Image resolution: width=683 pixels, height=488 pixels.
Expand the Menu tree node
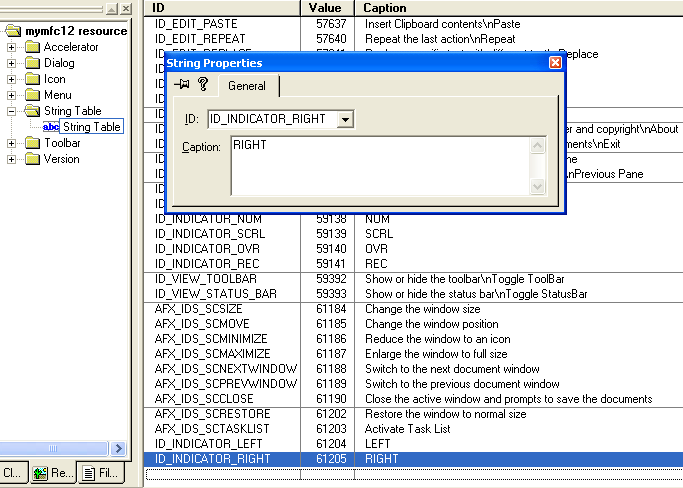pyautogui.click(x=13, y=95)
